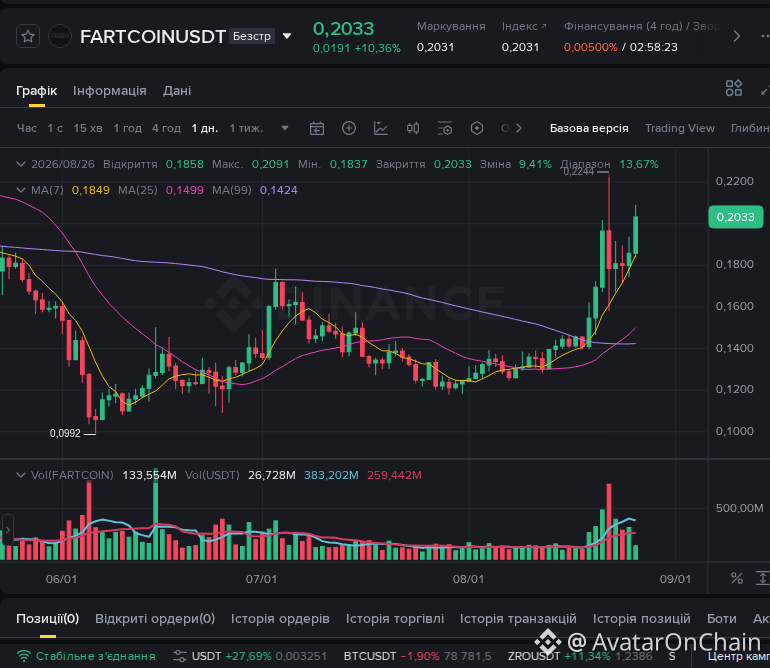This screenshot has width=770, height=668.
Task: Select the 1 тиж. interval
Action: 246,128
